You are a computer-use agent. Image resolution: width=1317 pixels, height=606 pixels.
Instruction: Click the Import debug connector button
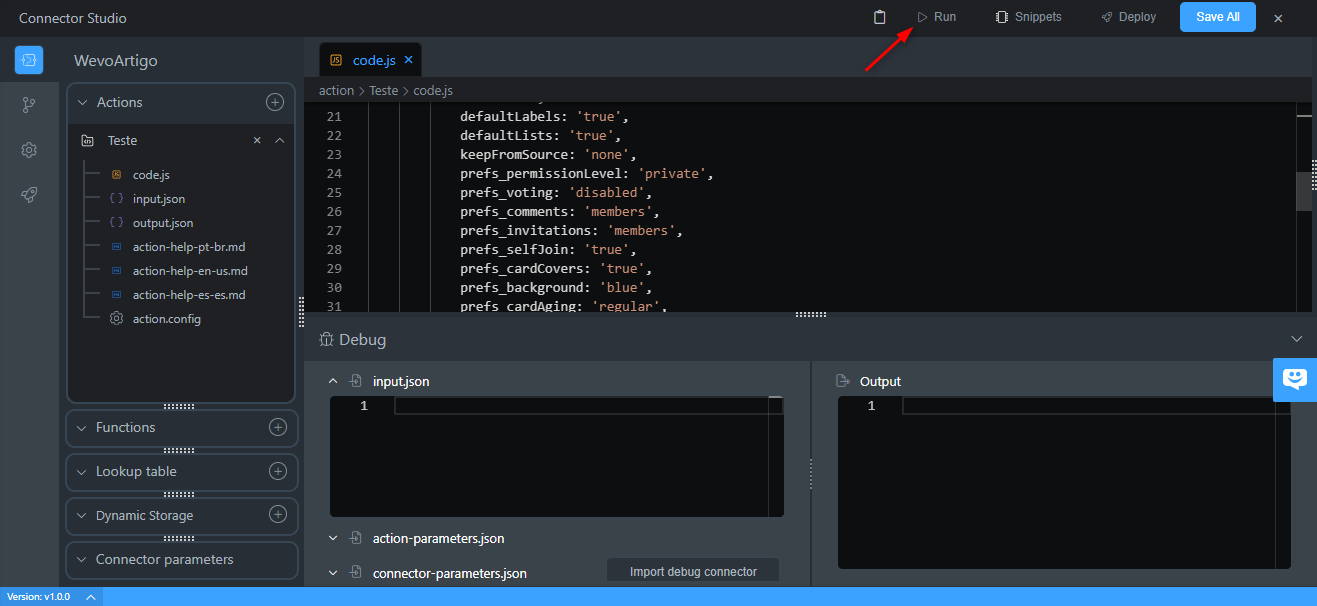click(692, 570)
